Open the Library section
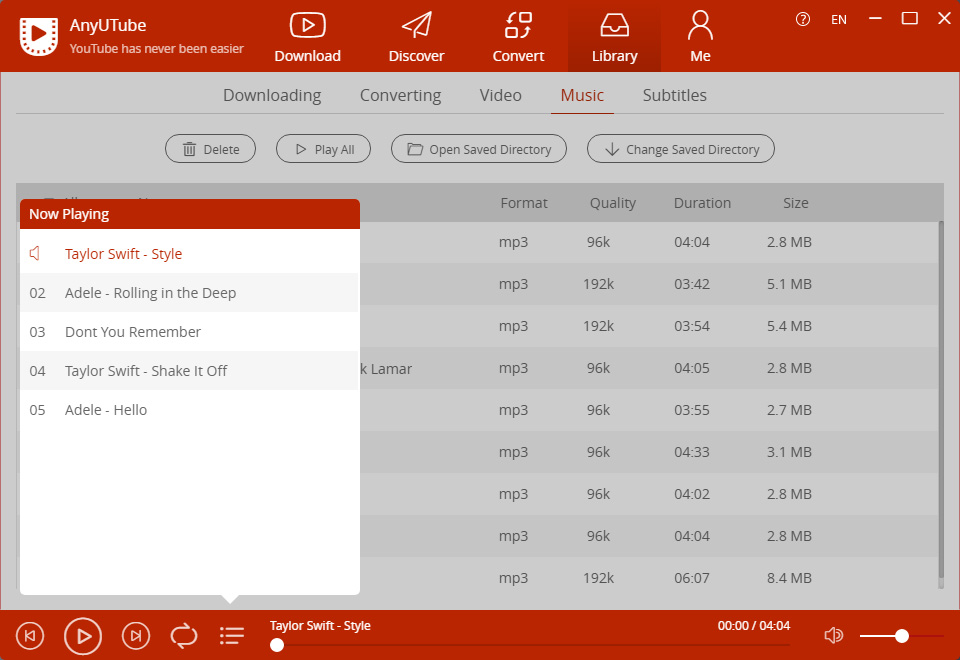960x660 pixels. 614,37
